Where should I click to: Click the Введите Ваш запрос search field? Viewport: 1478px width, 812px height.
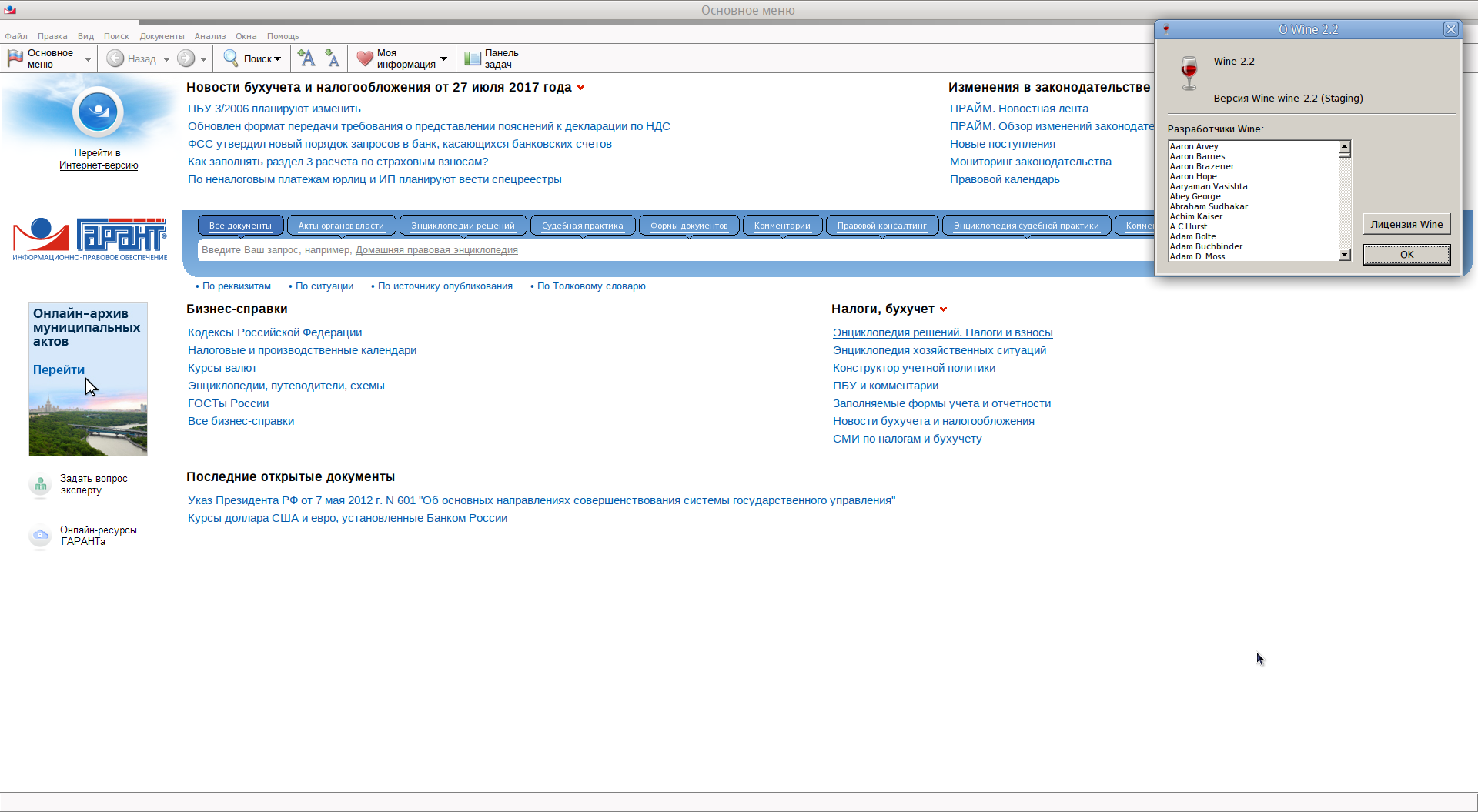point(677,250)
